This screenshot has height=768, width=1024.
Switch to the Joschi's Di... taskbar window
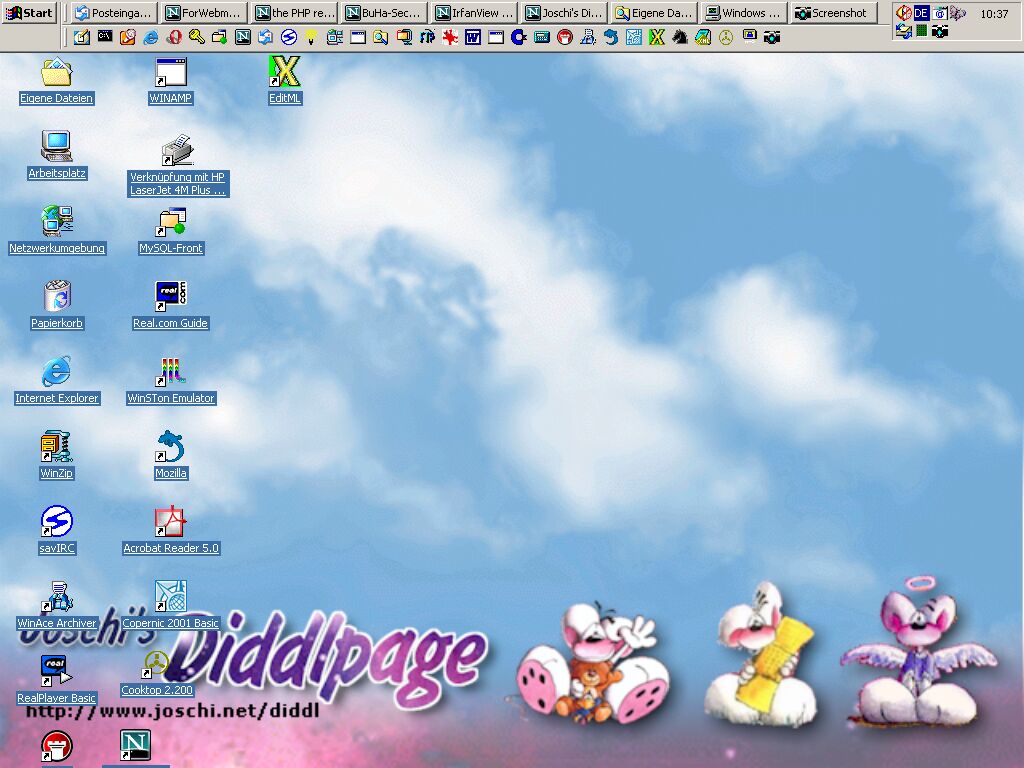[564, 12]
